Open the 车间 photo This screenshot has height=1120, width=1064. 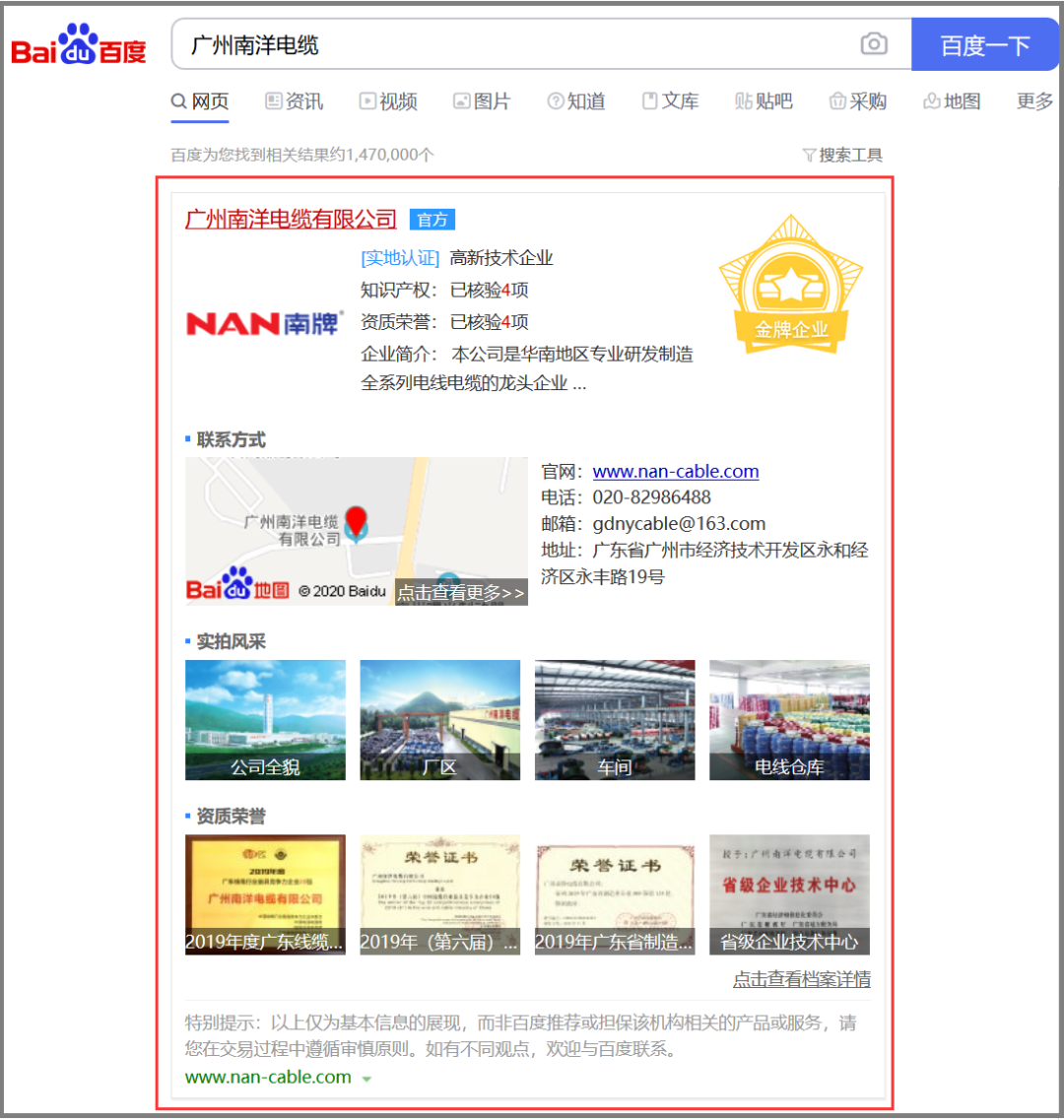[x=615, y=720]
